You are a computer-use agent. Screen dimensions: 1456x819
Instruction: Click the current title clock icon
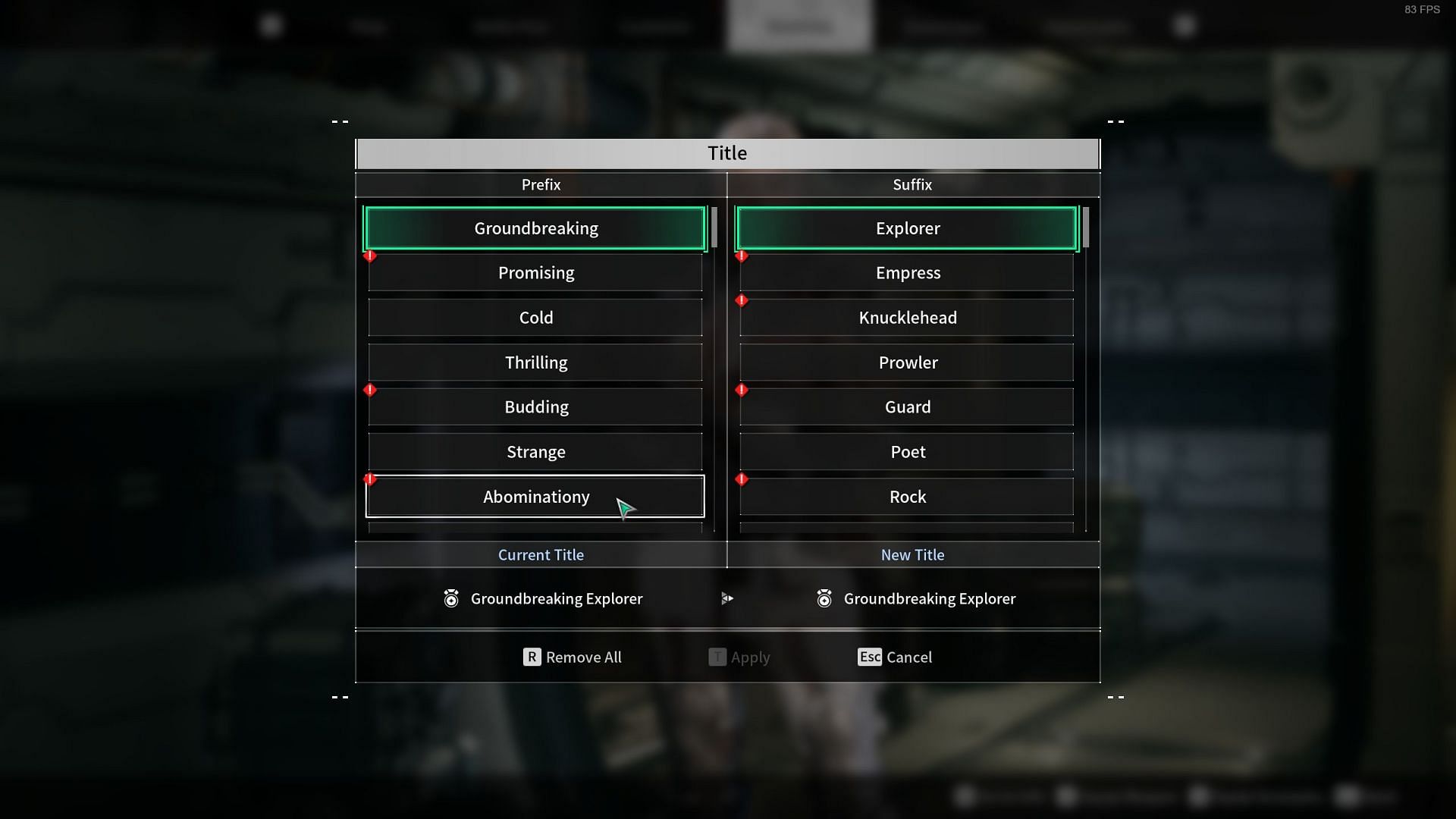click(x=451, y=598)
